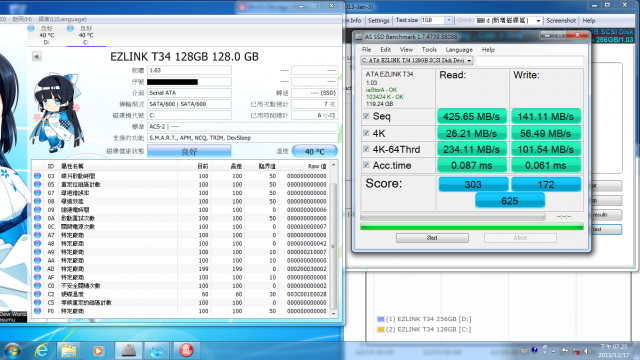Toggle the Seq test checkbox

[x=366, y=116]
